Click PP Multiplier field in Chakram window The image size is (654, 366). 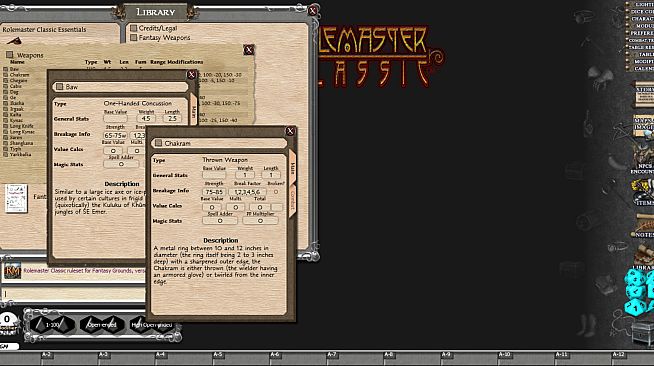click(260, 221)
